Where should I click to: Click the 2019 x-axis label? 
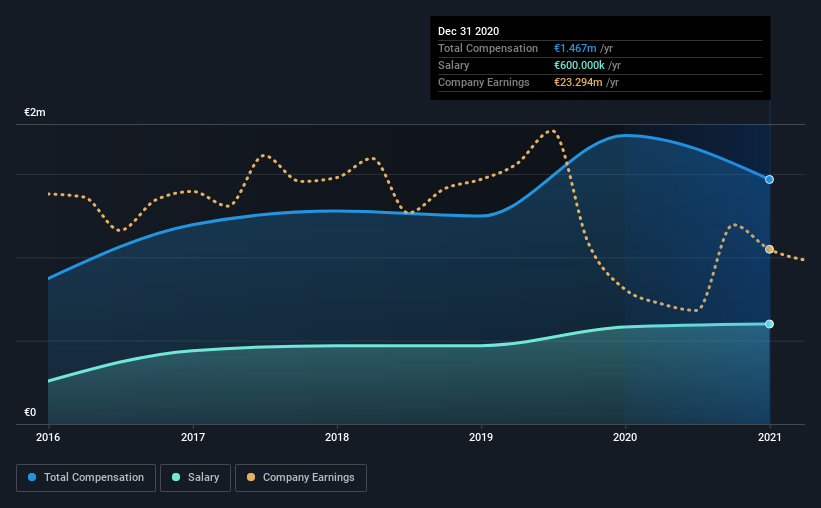pos(481,437)
